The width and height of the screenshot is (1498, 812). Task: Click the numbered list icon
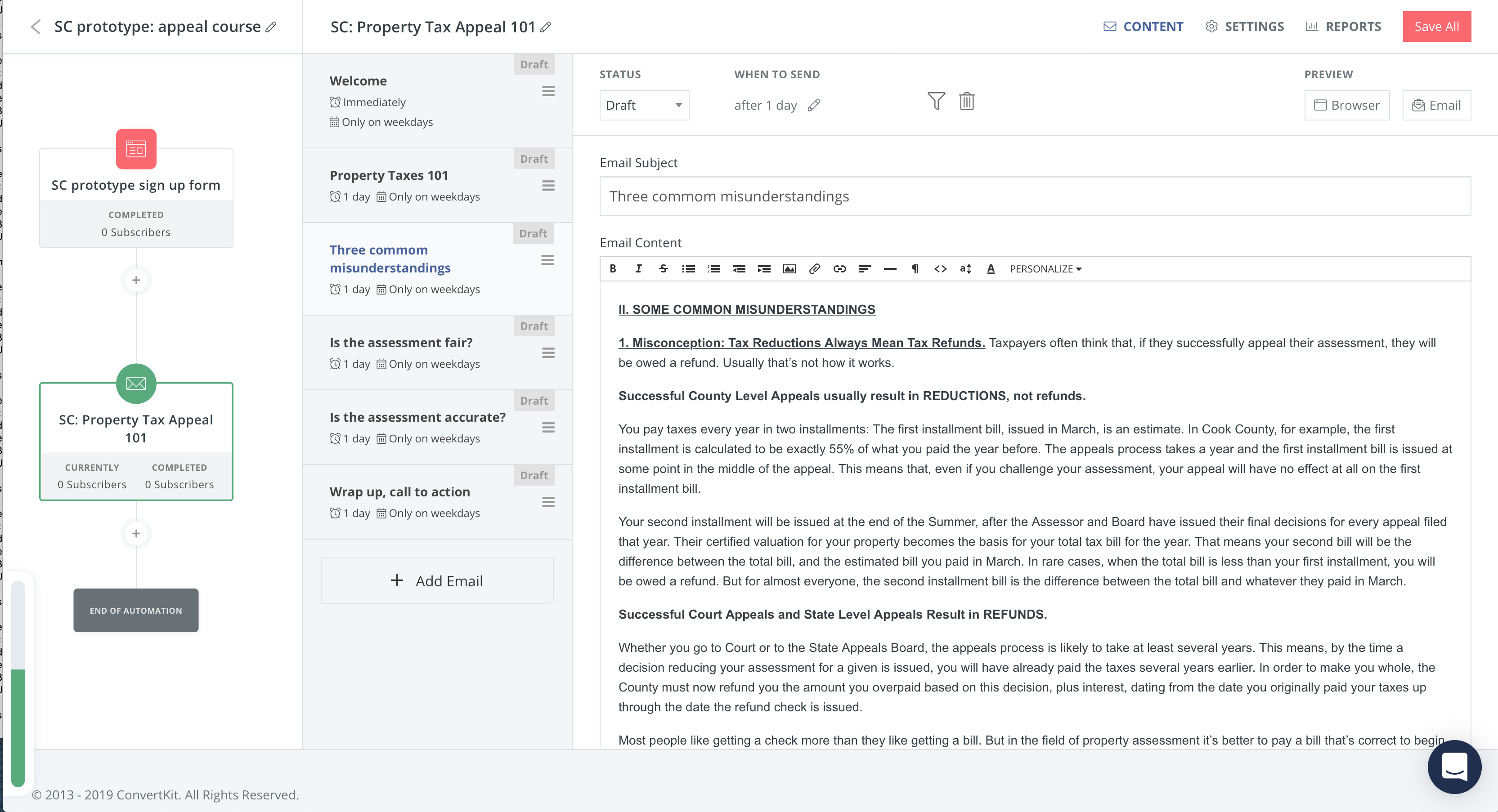(713, 268)
